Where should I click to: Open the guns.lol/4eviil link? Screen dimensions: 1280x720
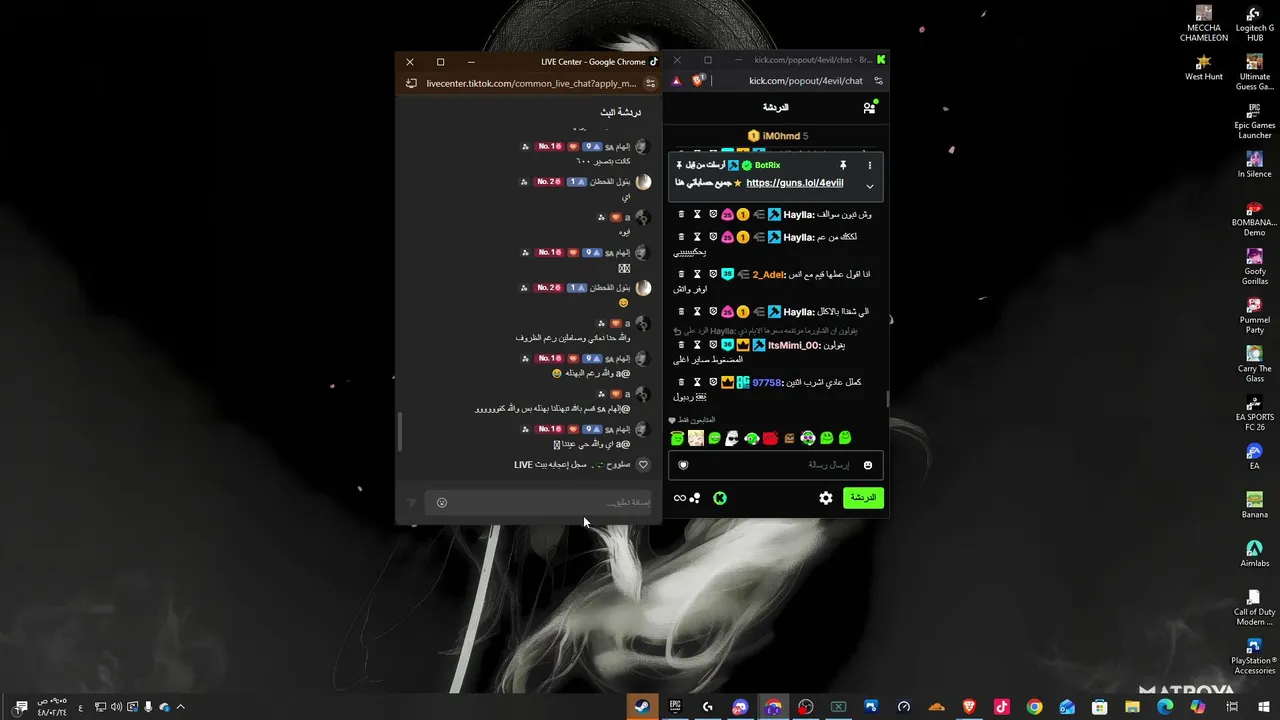tap(795, 183)
